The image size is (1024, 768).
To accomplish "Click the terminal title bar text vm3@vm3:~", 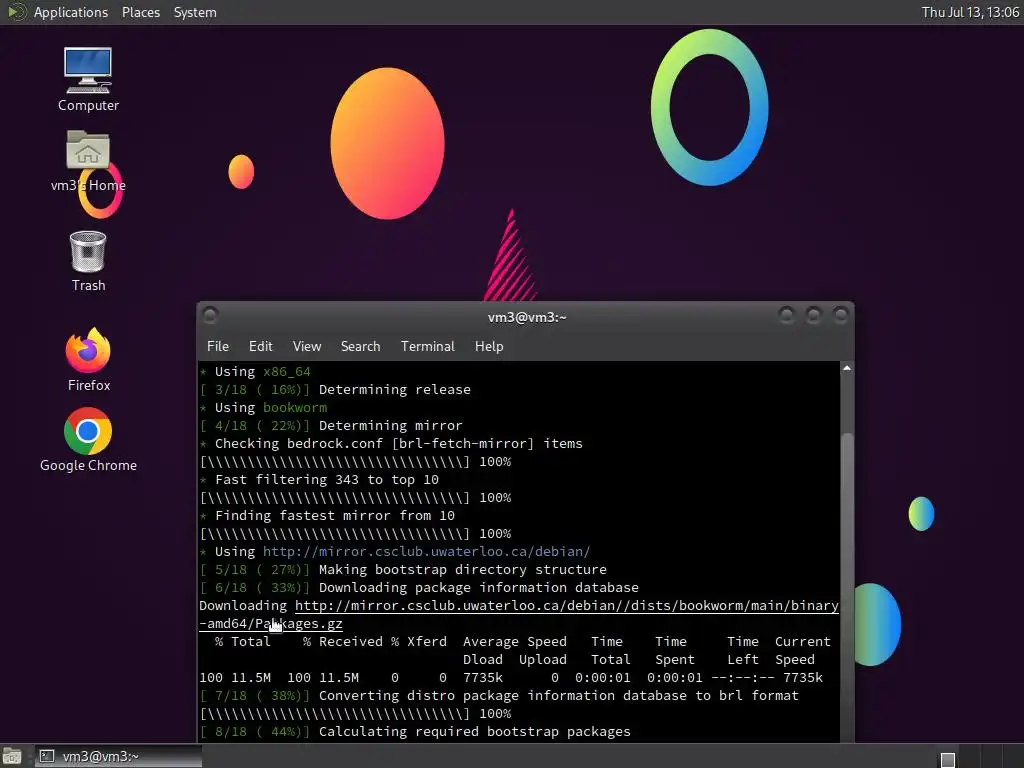I will pyautogui.click(x=526, y=317).
